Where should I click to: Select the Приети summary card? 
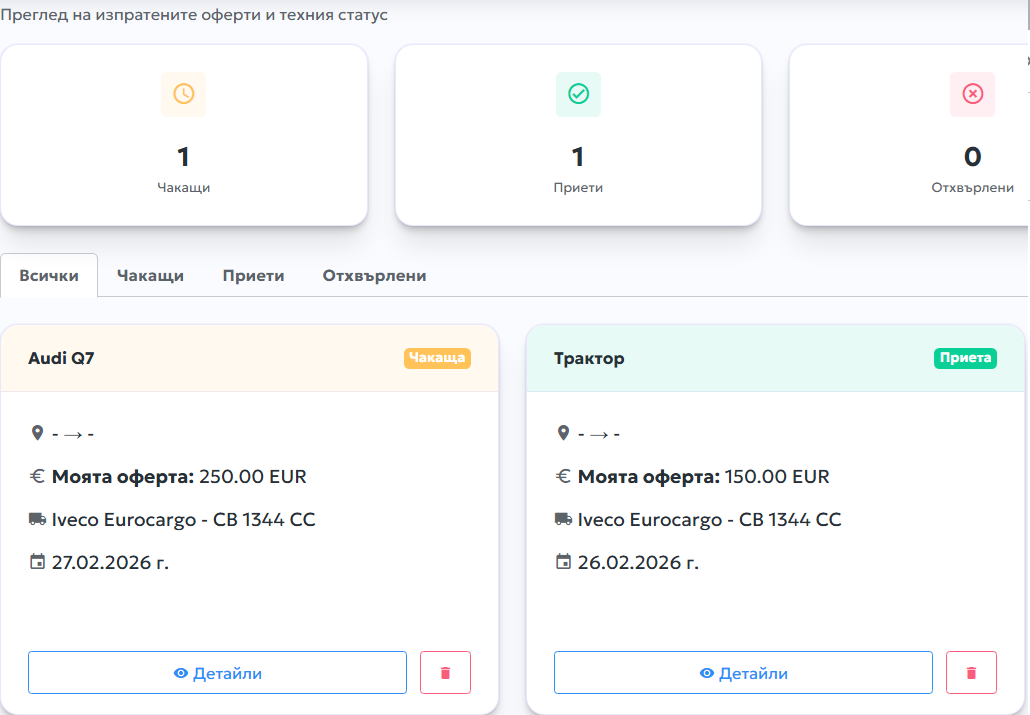tap(578, 135)
